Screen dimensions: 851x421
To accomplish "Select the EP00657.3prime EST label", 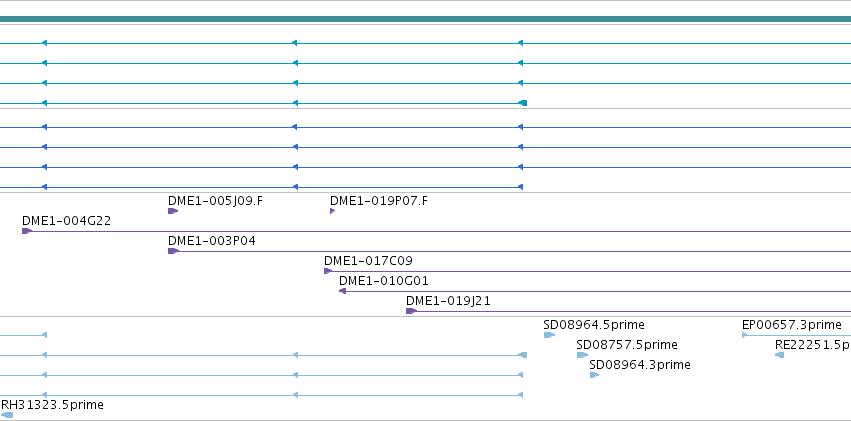I will point(792,326).
